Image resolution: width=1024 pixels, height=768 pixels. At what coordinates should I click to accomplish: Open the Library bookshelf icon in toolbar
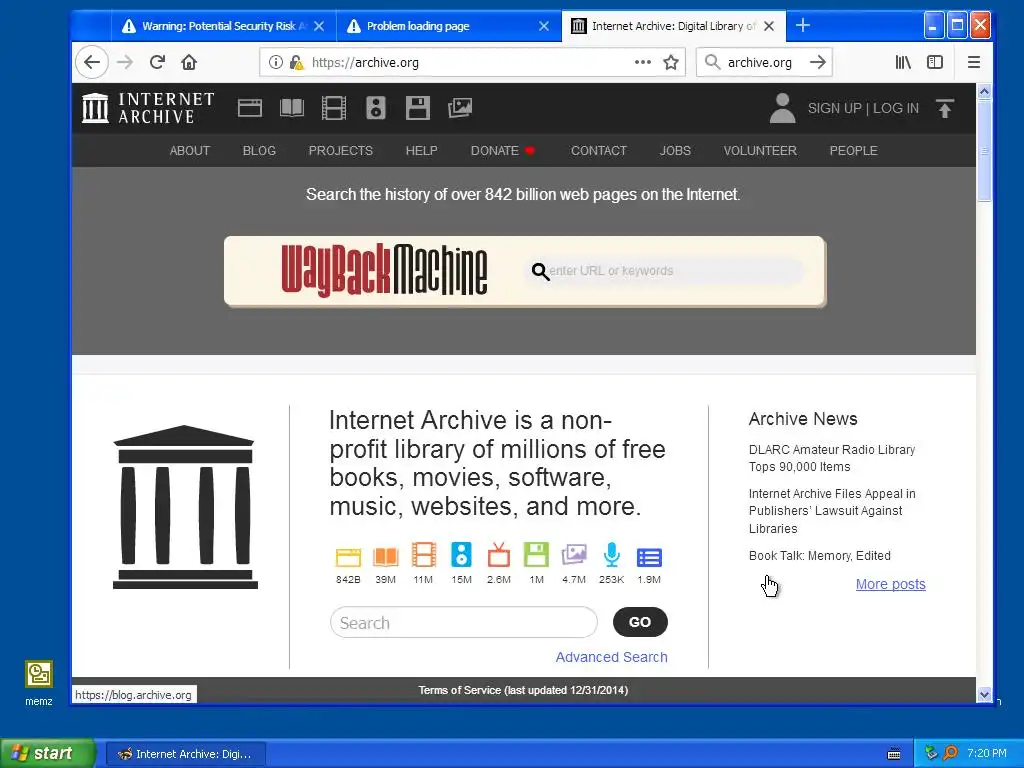coord(903,63)
